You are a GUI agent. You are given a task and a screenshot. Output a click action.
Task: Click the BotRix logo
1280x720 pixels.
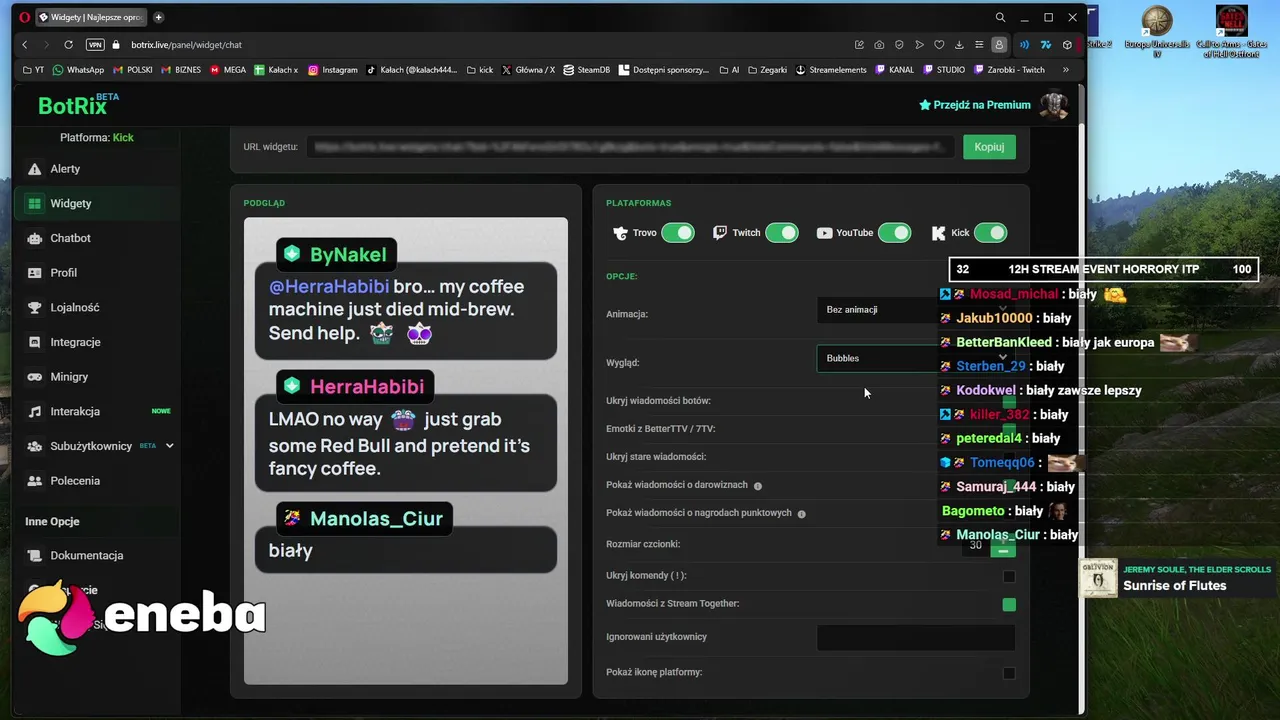click(77, 105)
